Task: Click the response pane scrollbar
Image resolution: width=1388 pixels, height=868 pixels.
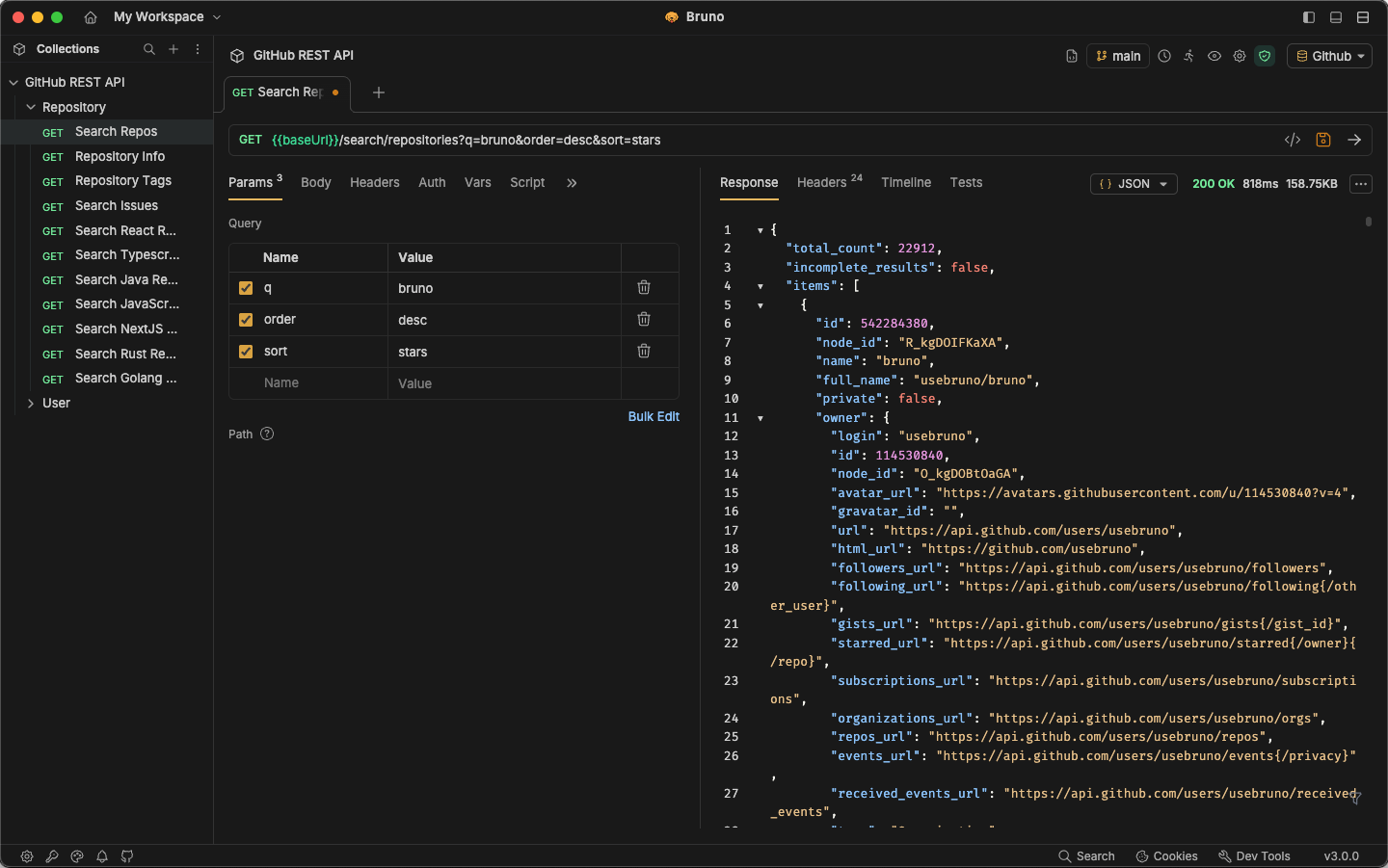Action: (1369, 223)
